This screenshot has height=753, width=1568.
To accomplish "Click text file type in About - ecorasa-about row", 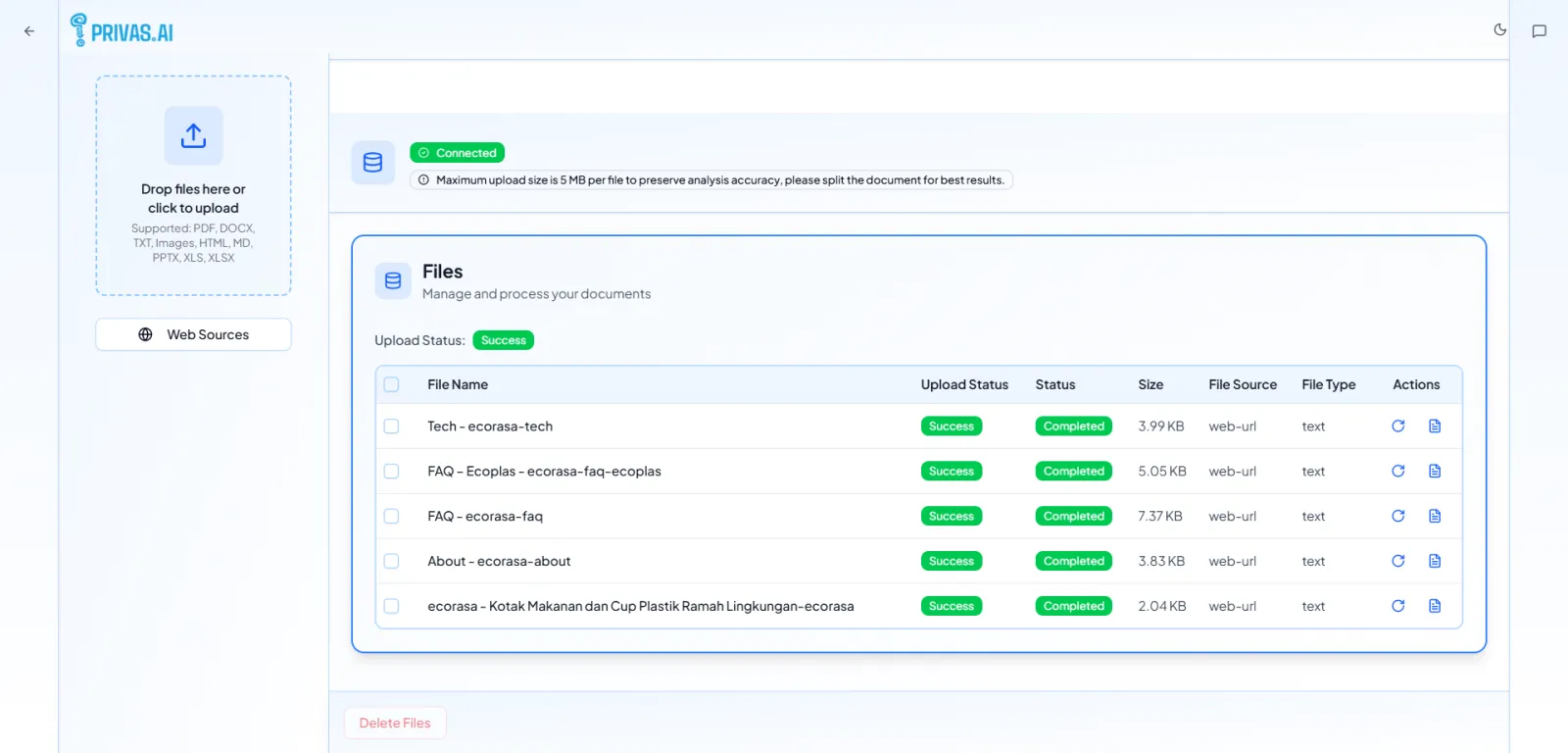I will (1313, 562).
